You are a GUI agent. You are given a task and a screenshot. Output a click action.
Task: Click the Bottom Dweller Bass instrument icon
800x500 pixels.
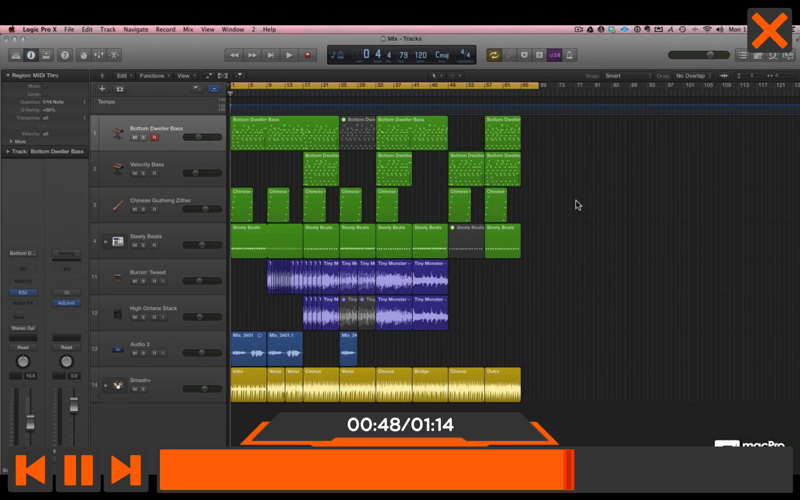(118, 133)
